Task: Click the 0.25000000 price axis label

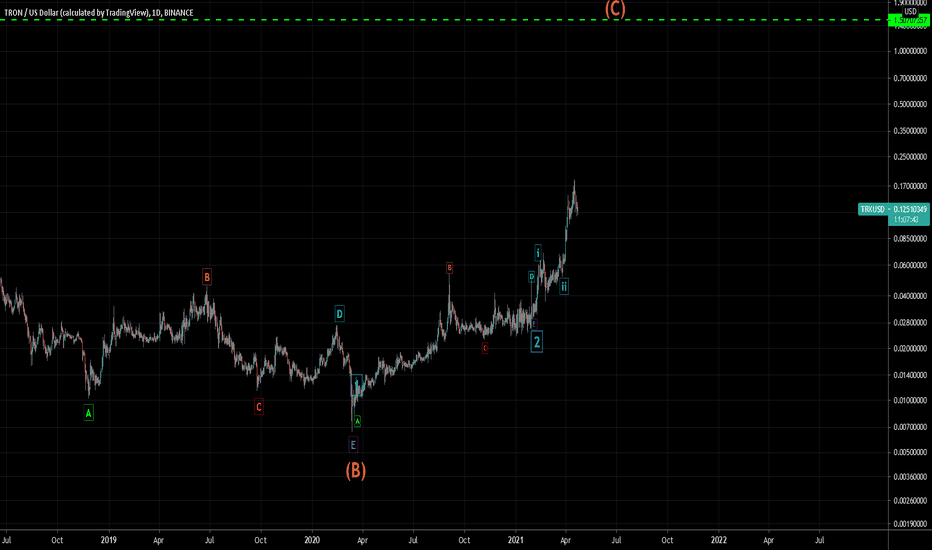Action: click(910, 157)
